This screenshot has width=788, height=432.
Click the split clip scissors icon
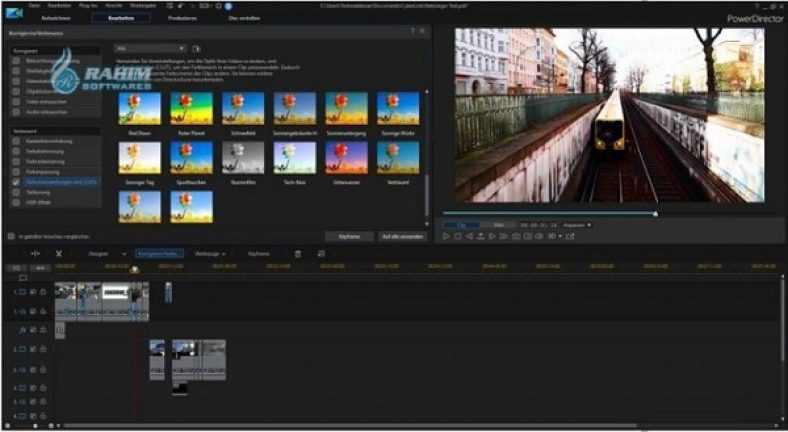tap(59, 254)
